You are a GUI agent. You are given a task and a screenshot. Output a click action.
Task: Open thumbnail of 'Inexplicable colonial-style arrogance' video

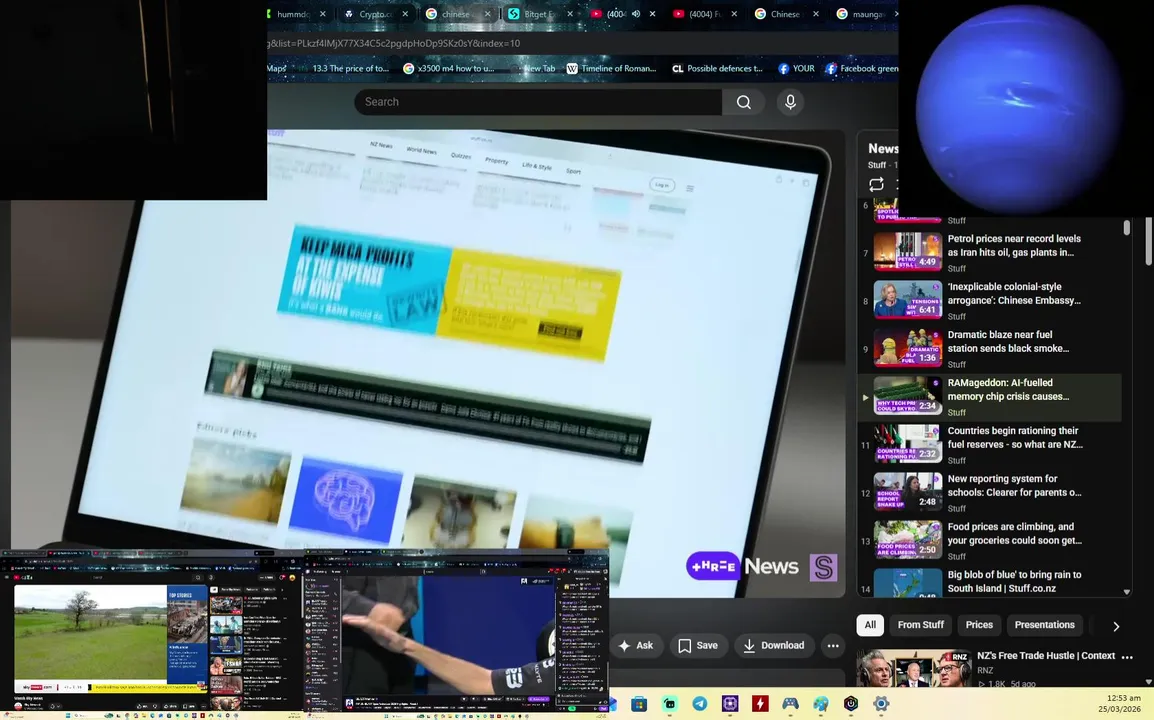click(907, 300)
